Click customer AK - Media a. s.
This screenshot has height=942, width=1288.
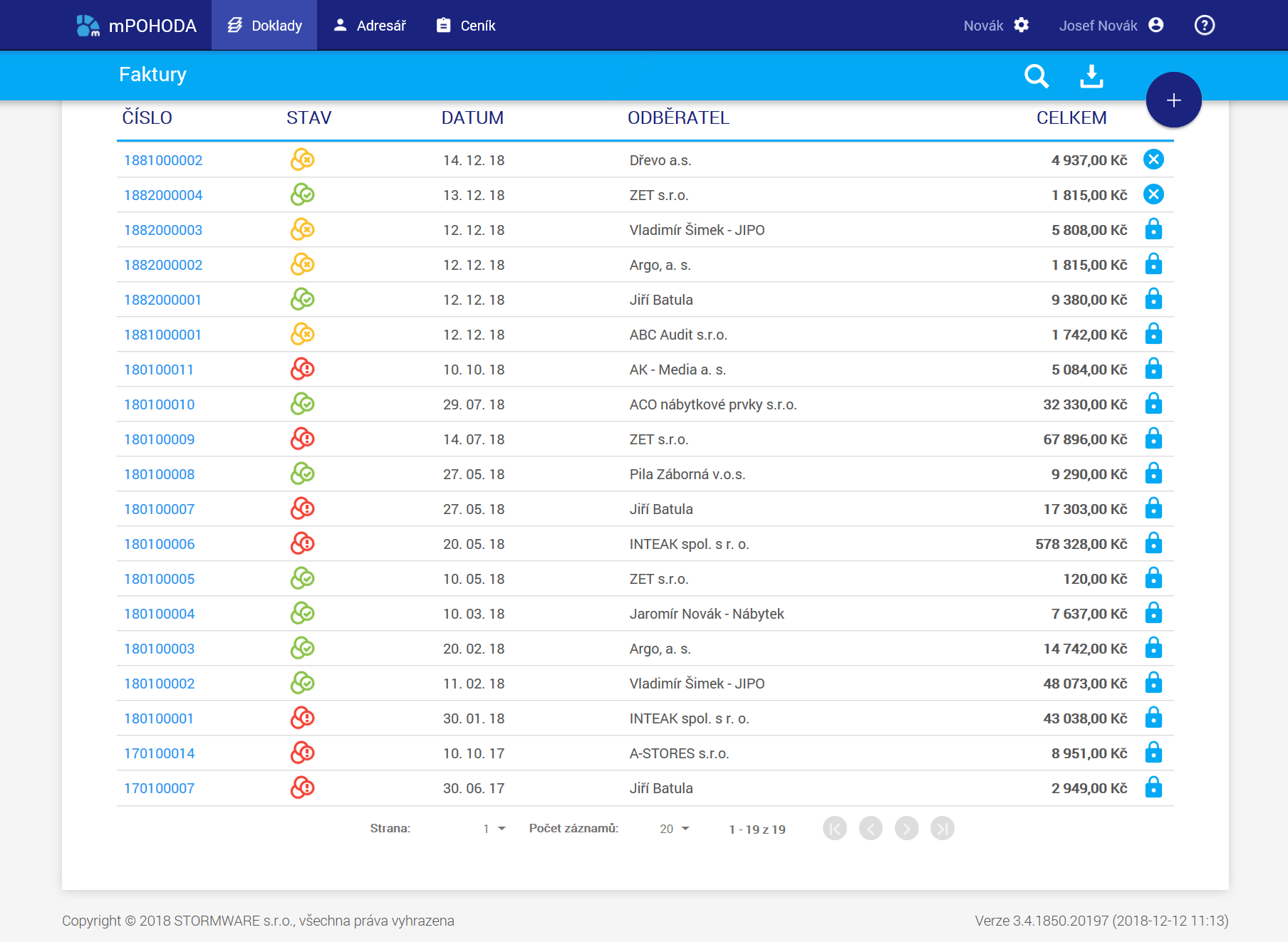click(x=677, y=370)
